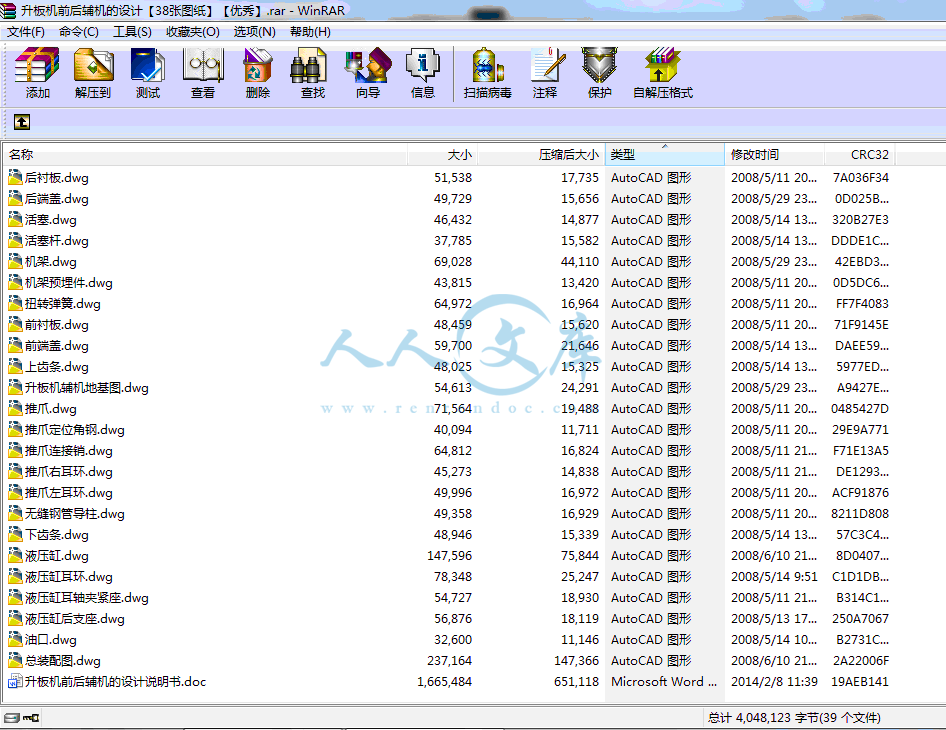Select the 液压缸.dwg file icon

[x=15, y=555]
